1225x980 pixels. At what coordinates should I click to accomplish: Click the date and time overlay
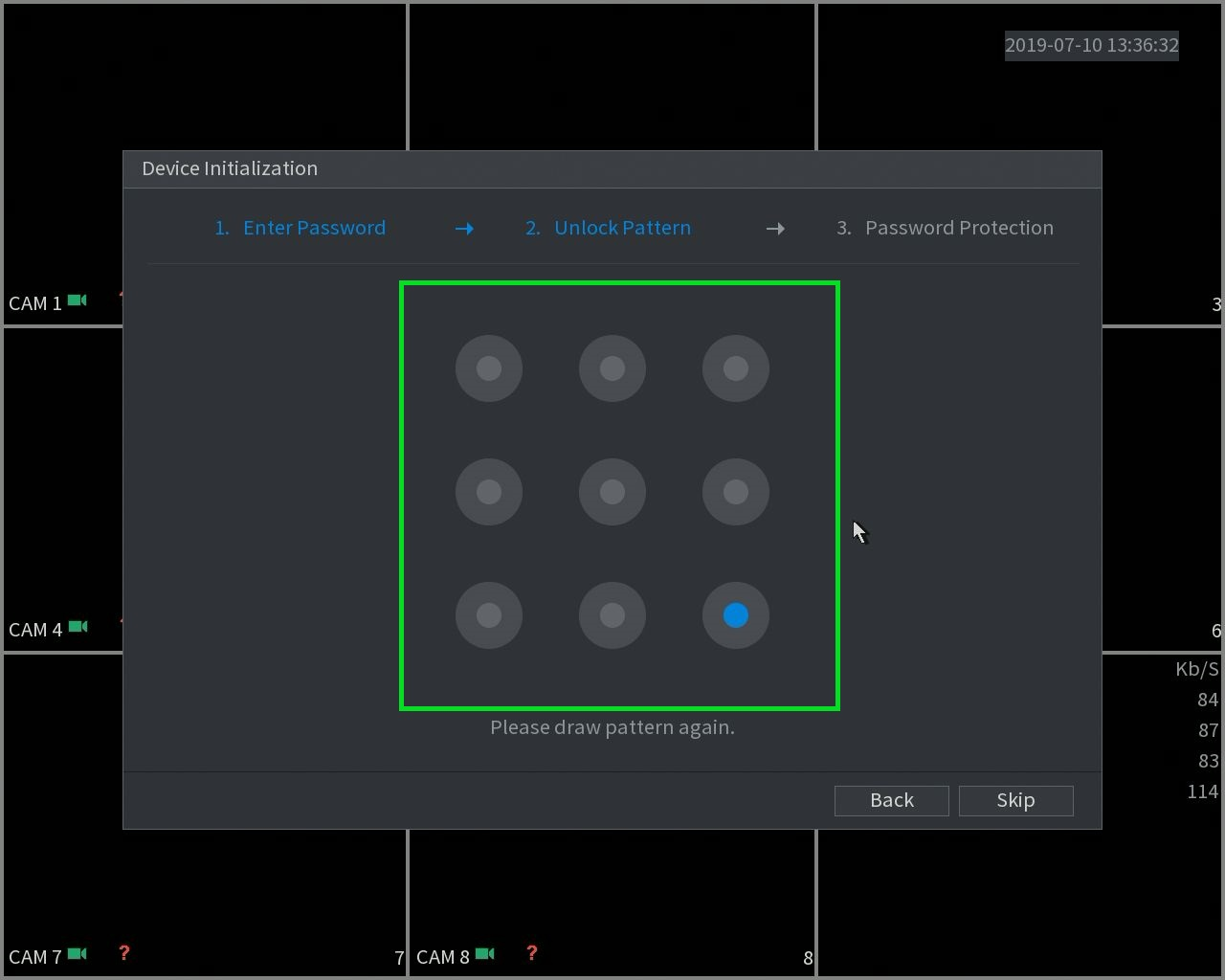coord(1092,45)
